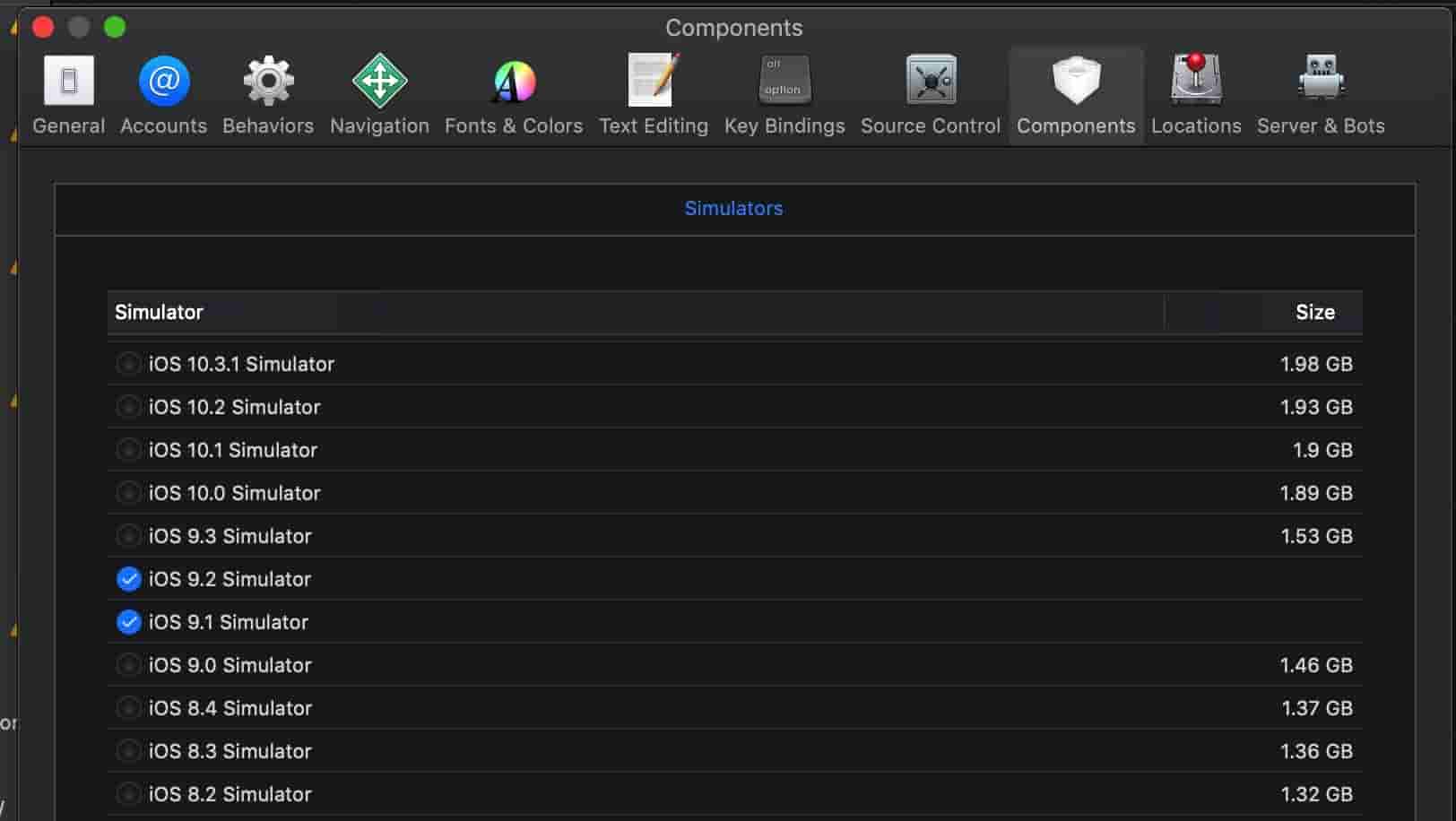Close the Components preferences window
The image size is (1456, 821).
43,27
